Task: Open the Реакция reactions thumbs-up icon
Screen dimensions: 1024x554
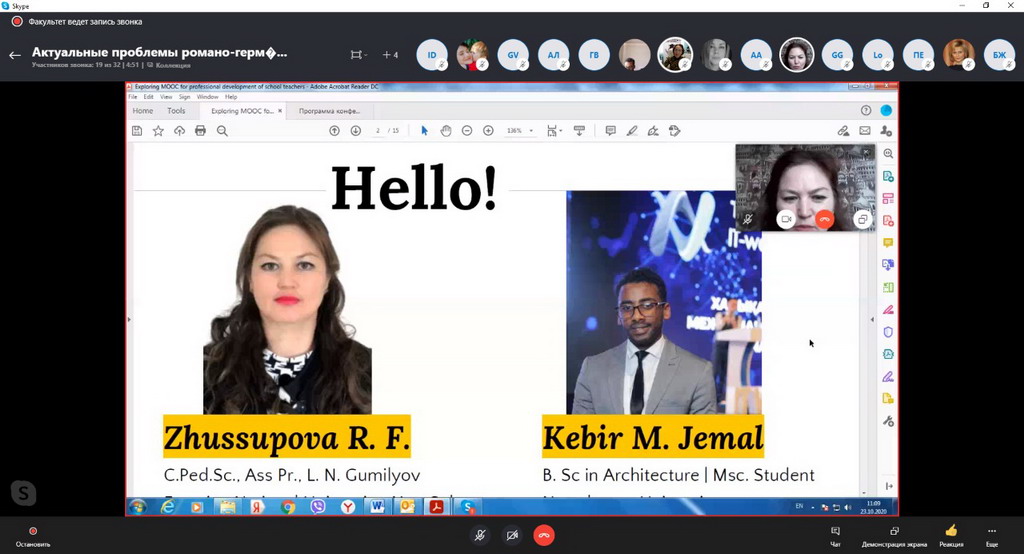Action: [951, 531]
